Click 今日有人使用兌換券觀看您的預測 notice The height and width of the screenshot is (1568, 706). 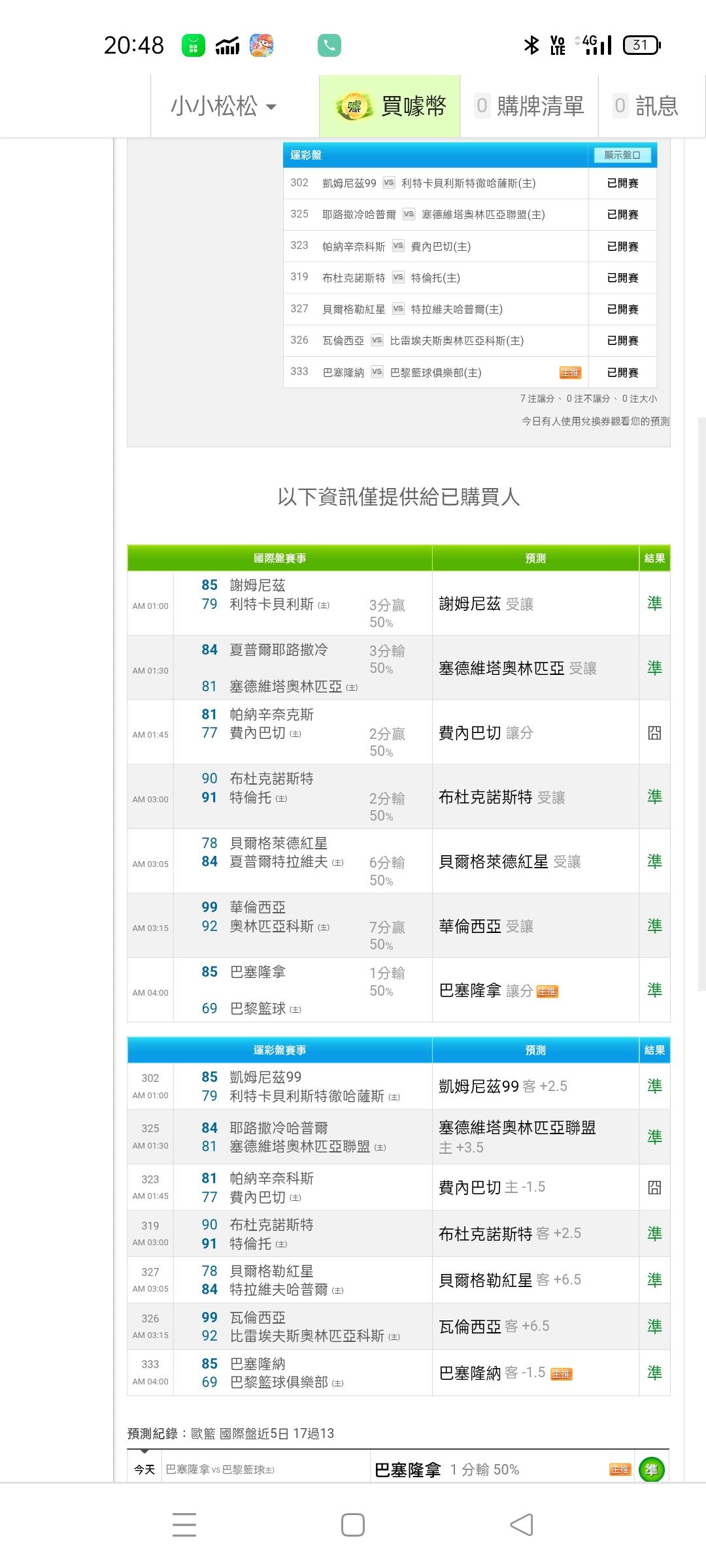click(595, 421)
